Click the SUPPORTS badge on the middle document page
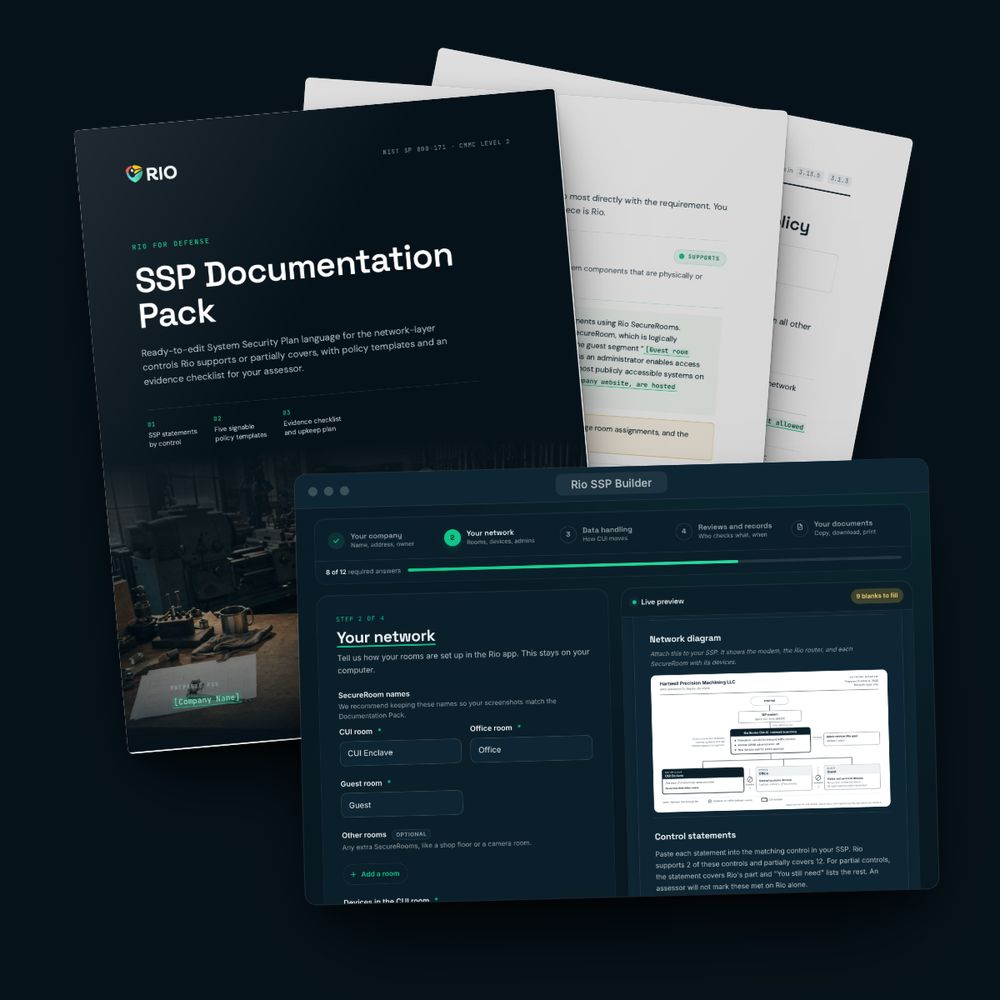The height and width of the screenshot is (1000, 1000). pyautogui.click(x=700, y=258)
